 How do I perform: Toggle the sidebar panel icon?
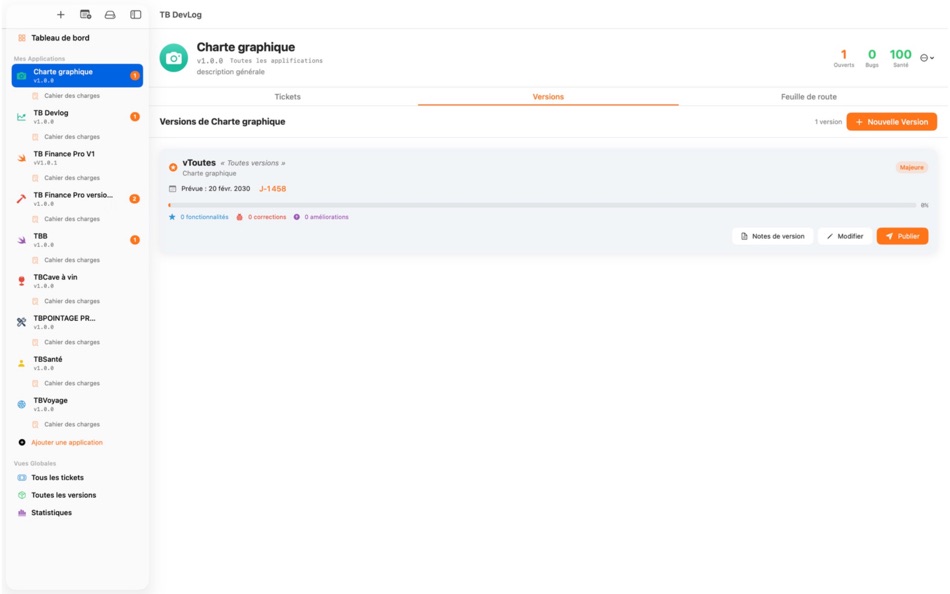coord(135,15)
